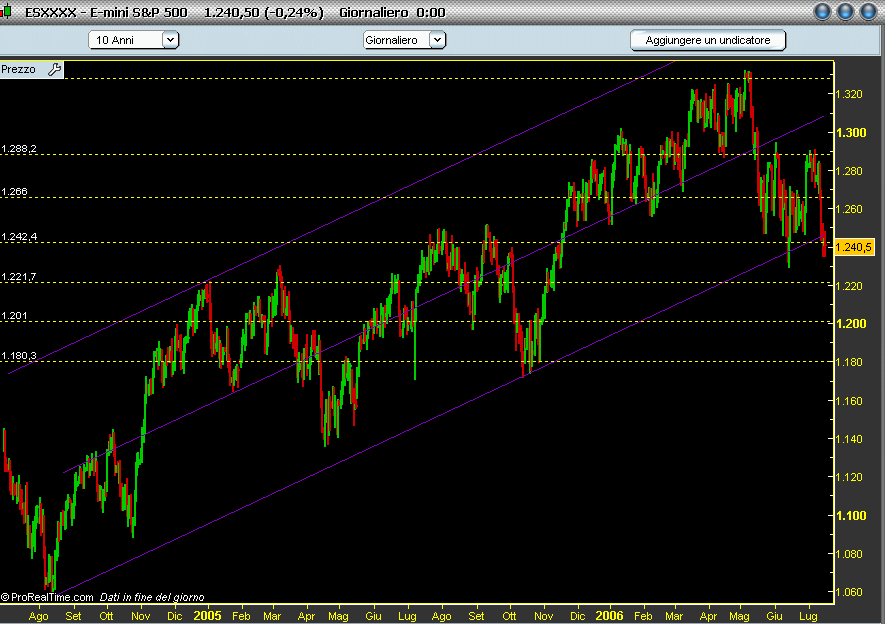Screen dimensions: 885x624
Task: Click the 1.200 price axis label
Action: [851, 323]
